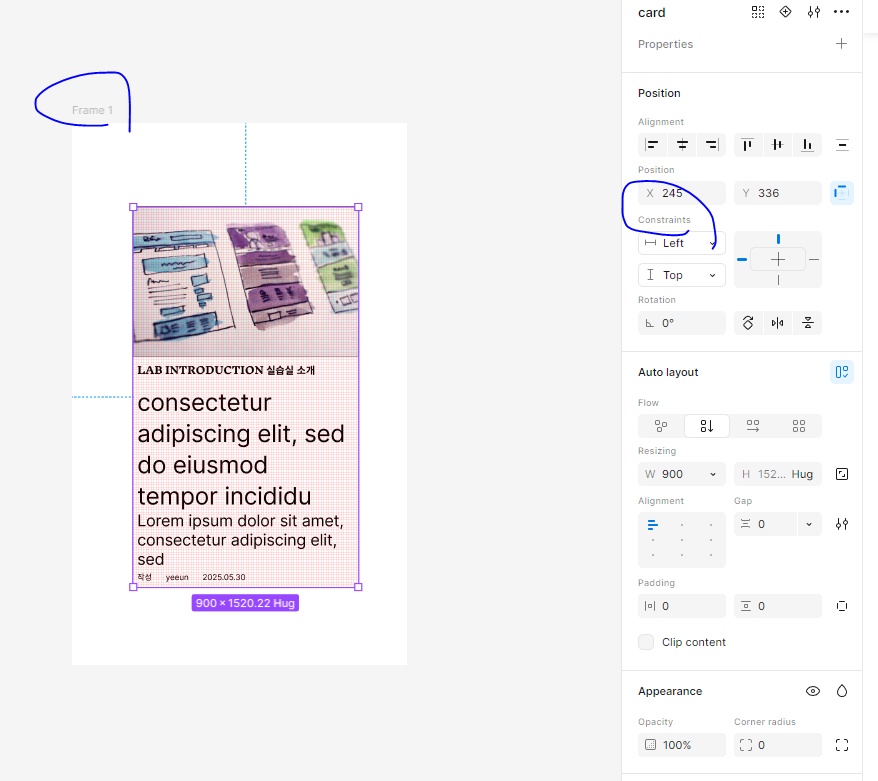
Task: Edit the Rotation field showing 0°
Action: point(681,323)
